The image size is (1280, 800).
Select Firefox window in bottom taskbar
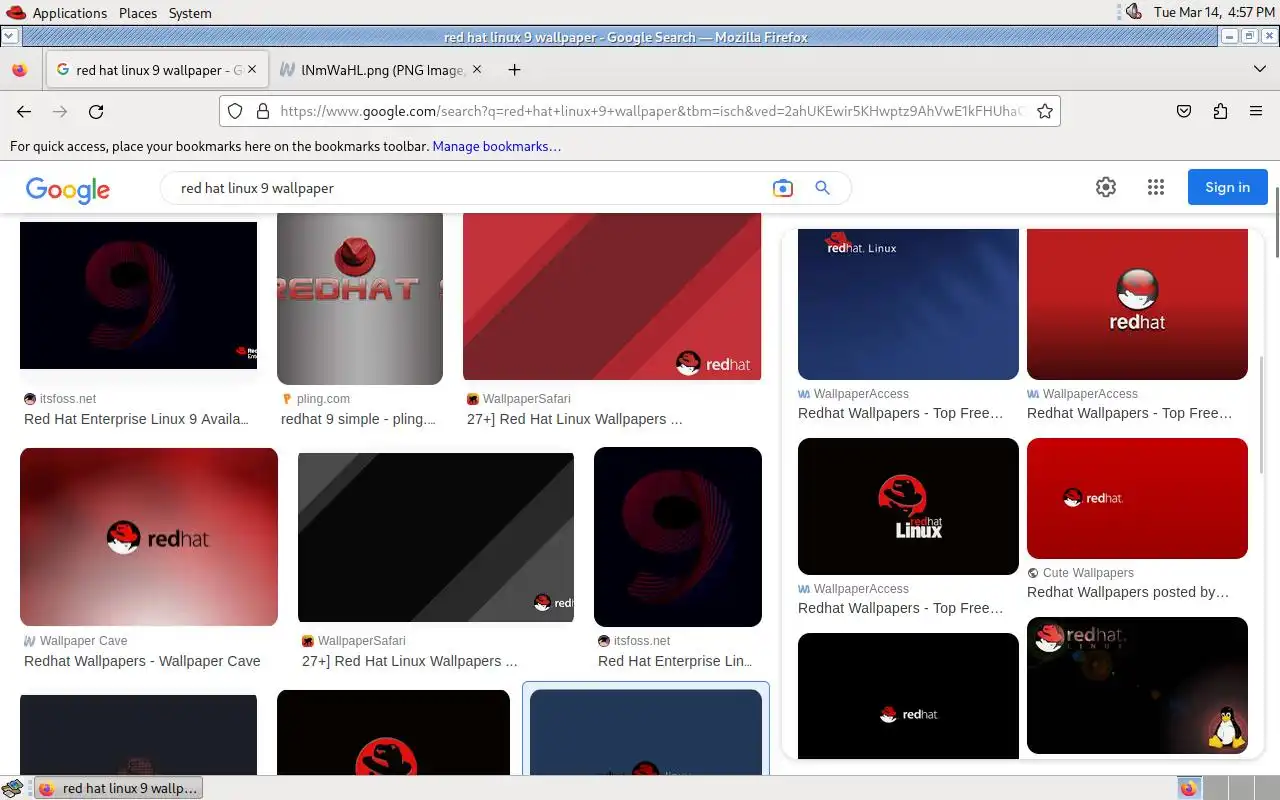(x=118, y=788)
